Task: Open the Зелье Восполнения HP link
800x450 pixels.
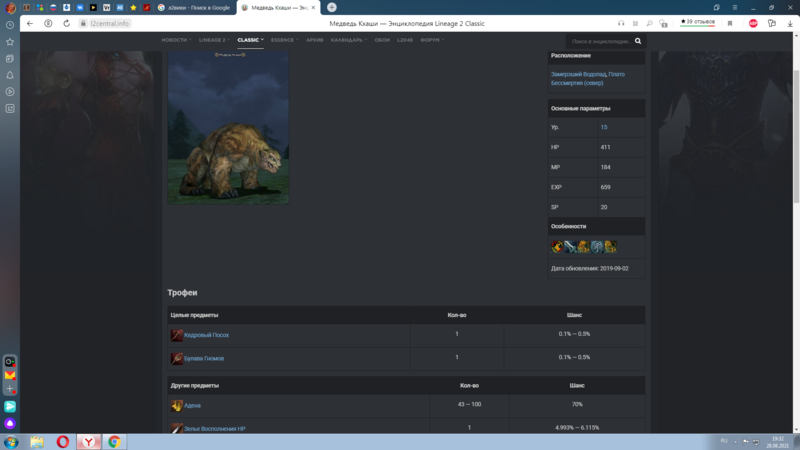Action: point(215,429)
